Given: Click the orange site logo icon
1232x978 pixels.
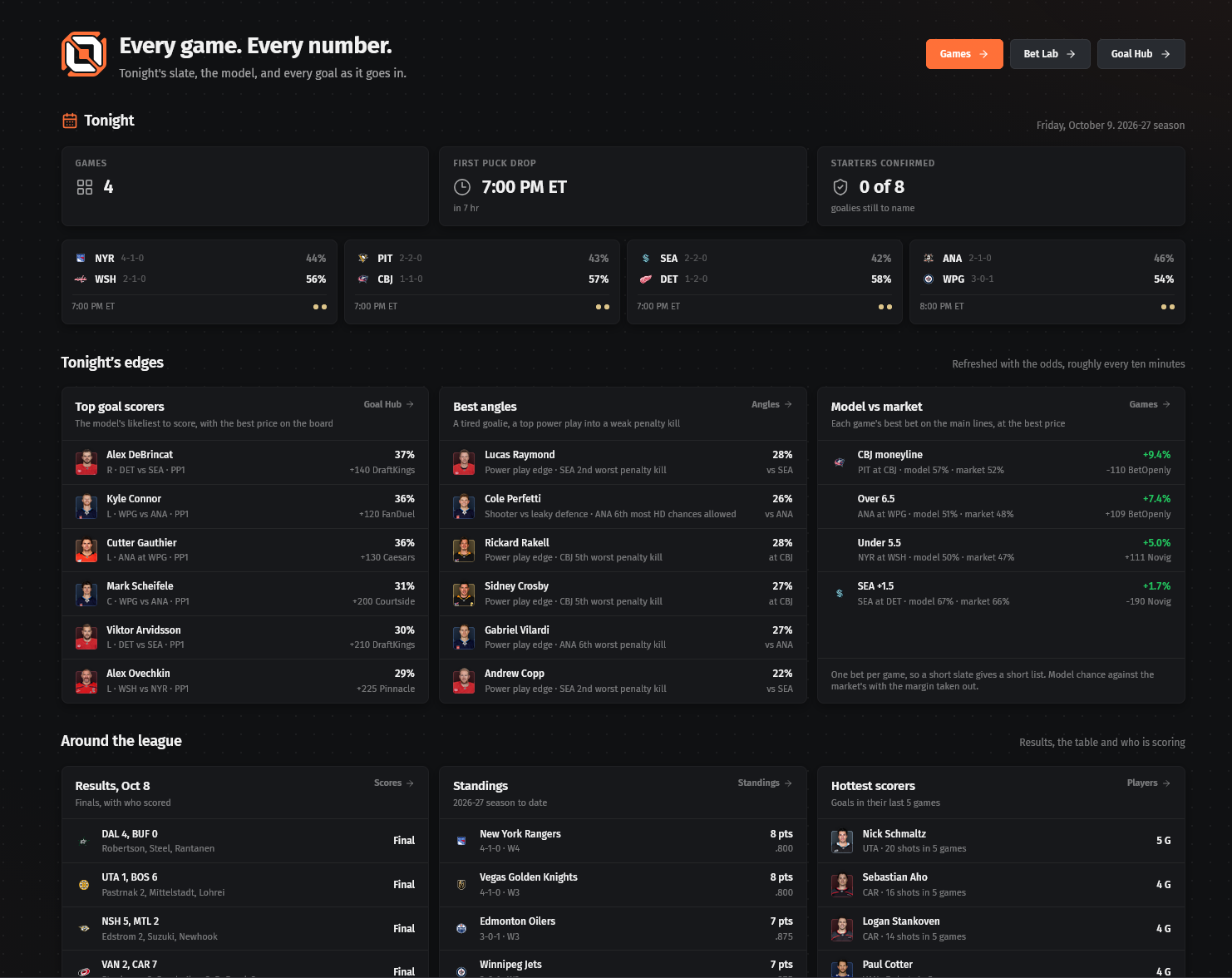Looking at the screenshot, I should click(x=84, y=54).
